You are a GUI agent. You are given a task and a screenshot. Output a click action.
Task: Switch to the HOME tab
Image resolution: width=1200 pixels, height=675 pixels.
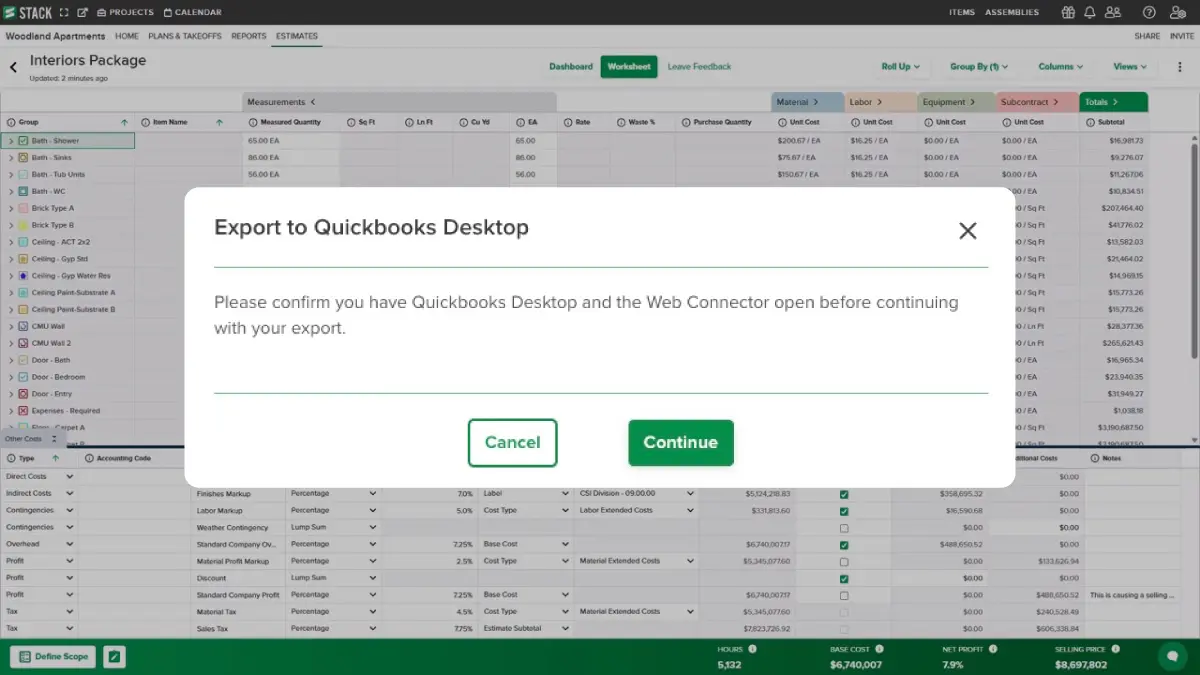pyautogui.click(x=127, y=36)
